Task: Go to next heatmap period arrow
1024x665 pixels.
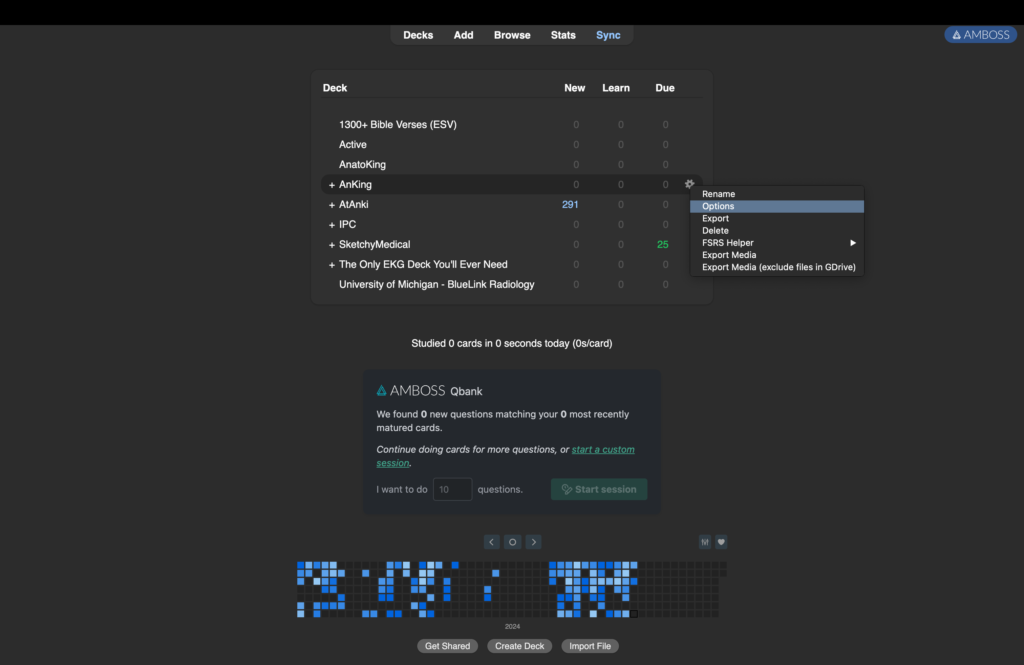Action: pos(534,542)
